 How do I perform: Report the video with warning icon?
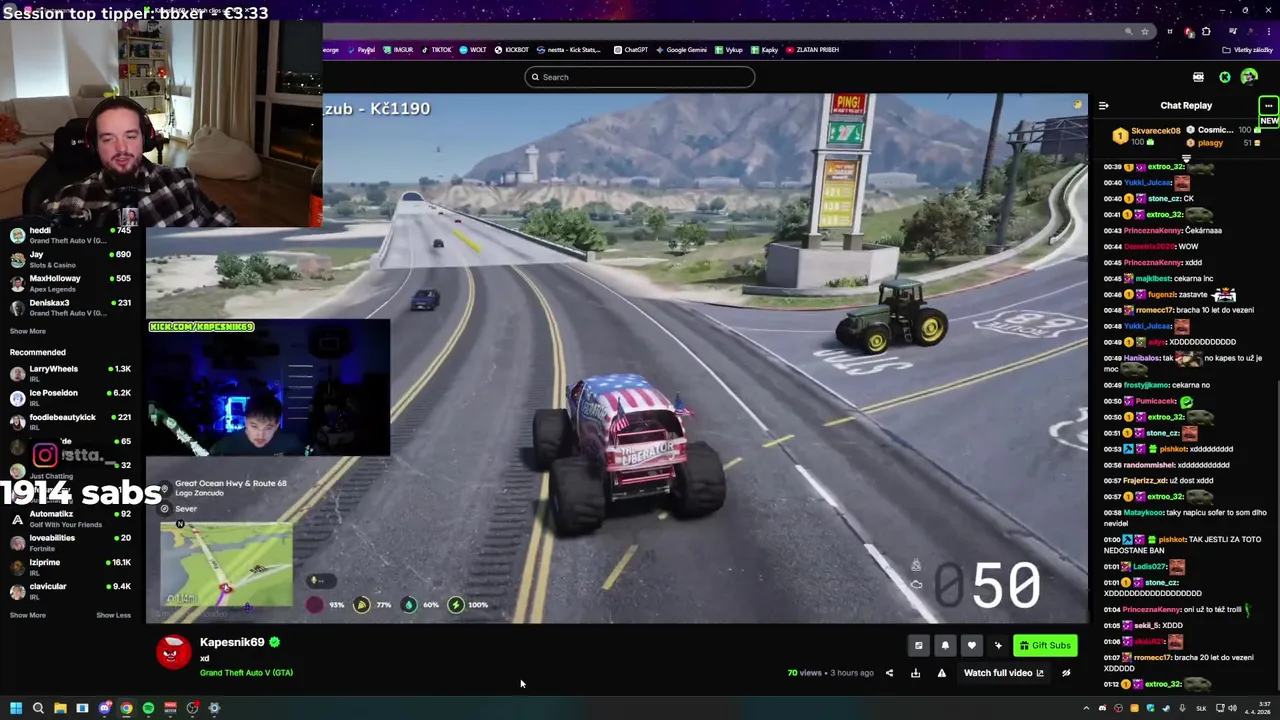coord(941,673)
